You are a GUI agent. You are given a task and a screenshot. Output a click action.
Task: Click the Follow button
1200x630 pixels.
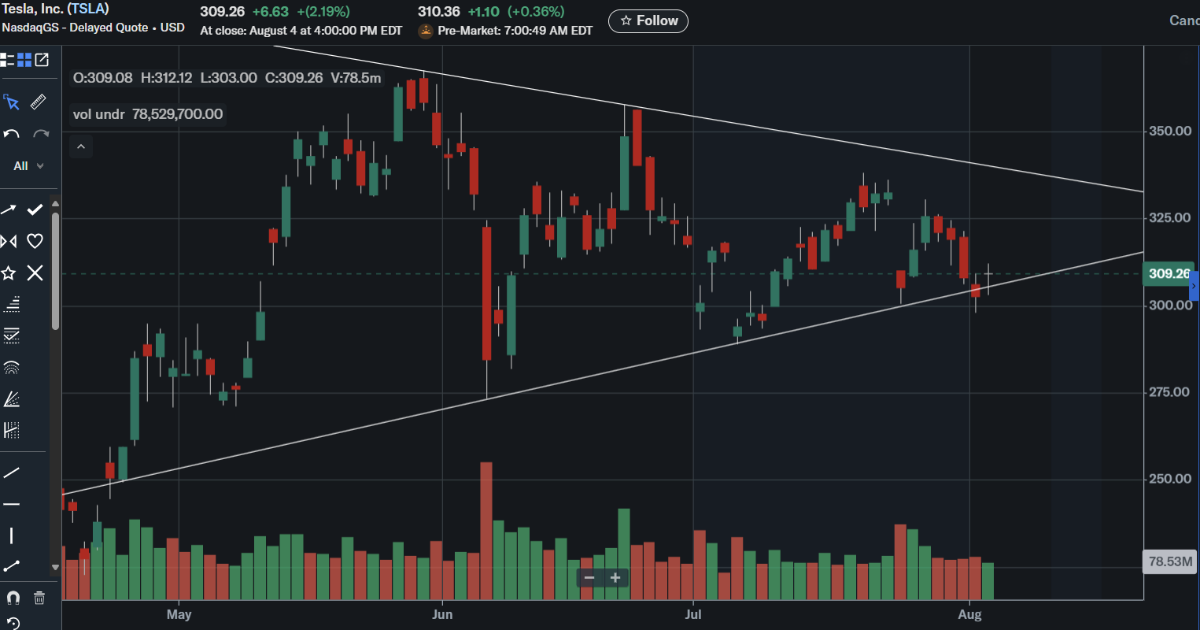point(648,20)
